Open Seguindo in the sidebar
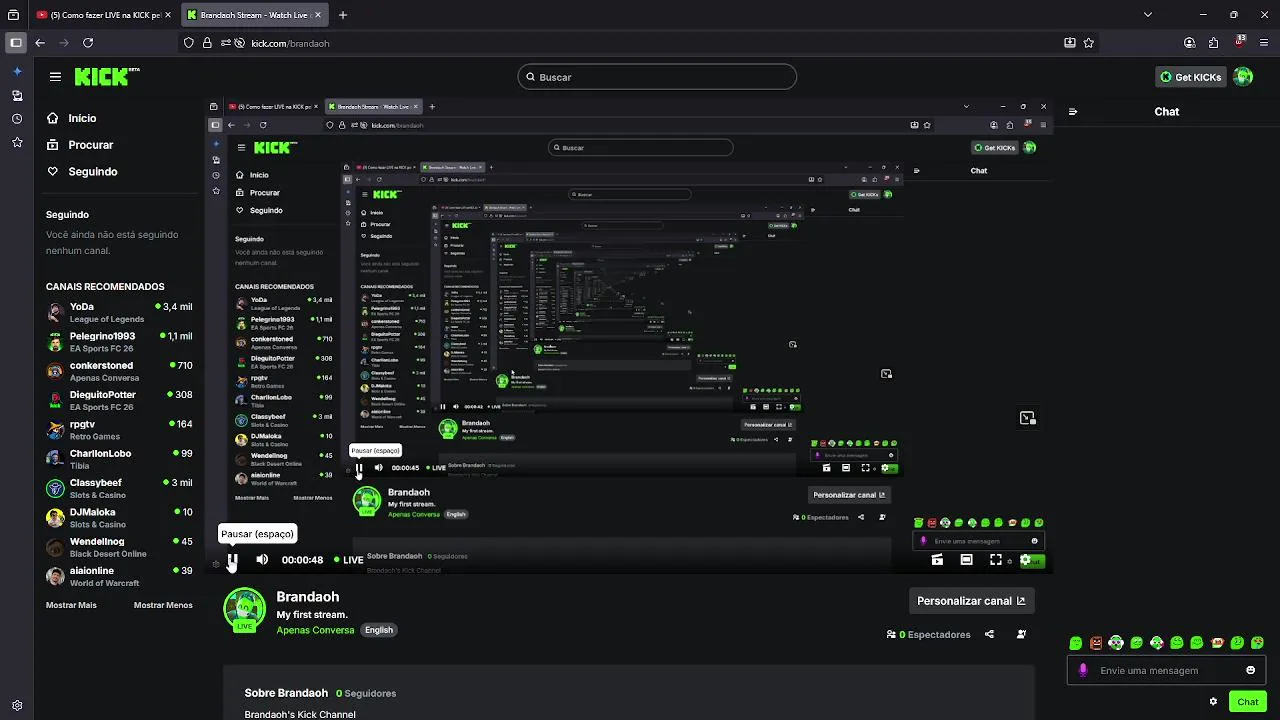Image resolution: width=1280 pixels, height=720 pixels. pos(92,172)
